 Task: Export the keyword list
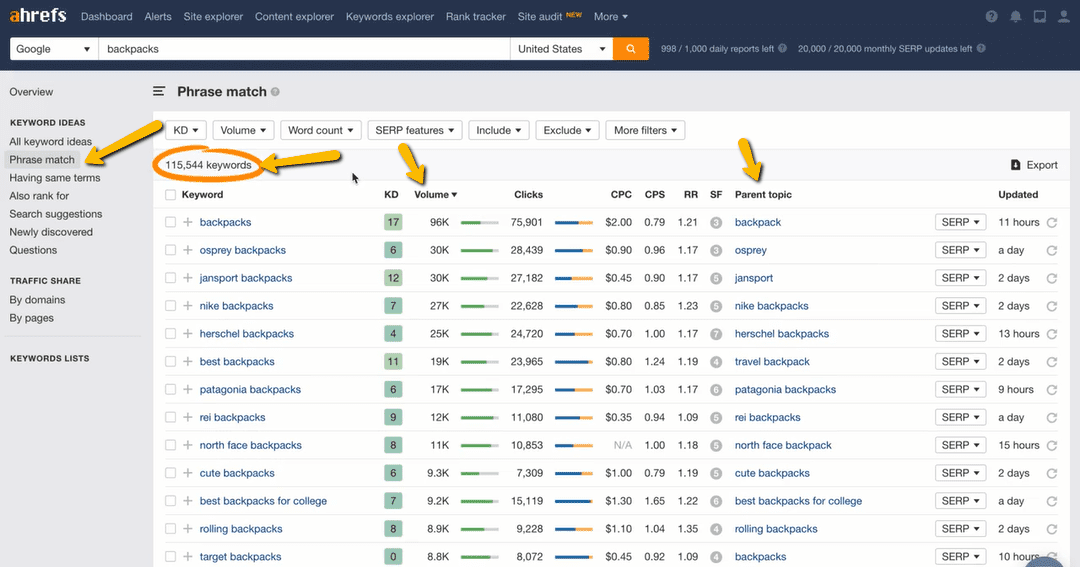1034,165
